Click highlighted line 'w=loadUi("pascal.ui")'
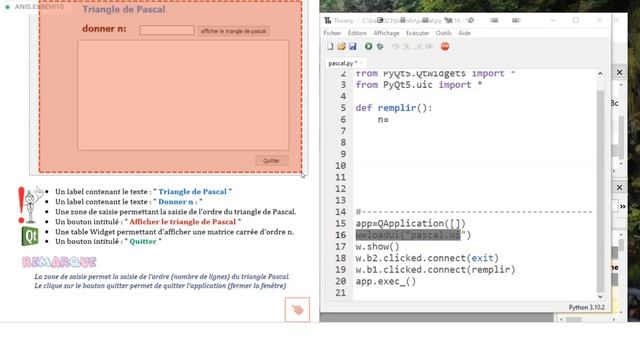Viewport: 640px width, 360px height. [413, 235]
